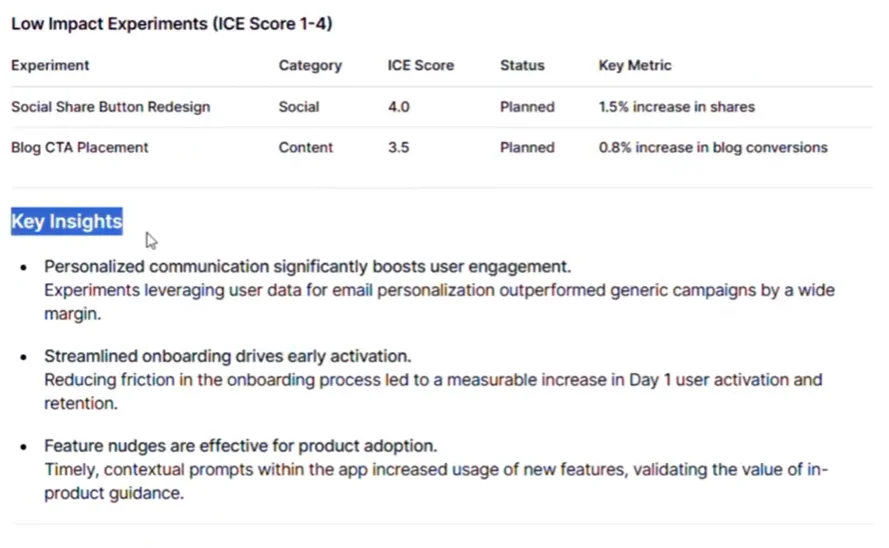This screenshot has width=889, height=548.
Task: Select the ICE Score column header
Action: [x=420, y=65]
